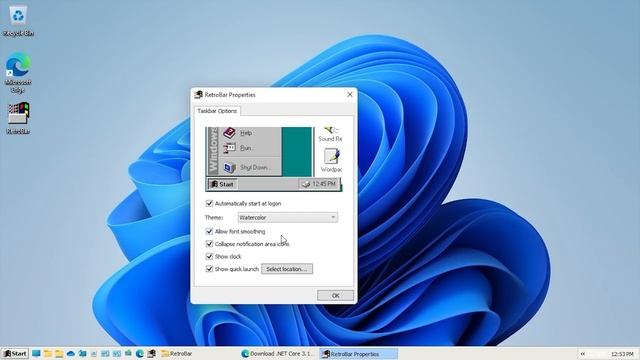Click the RetroBar Properties taskbar button
The height and width of the screenshot is (360, 640).
tap(358, 353)
